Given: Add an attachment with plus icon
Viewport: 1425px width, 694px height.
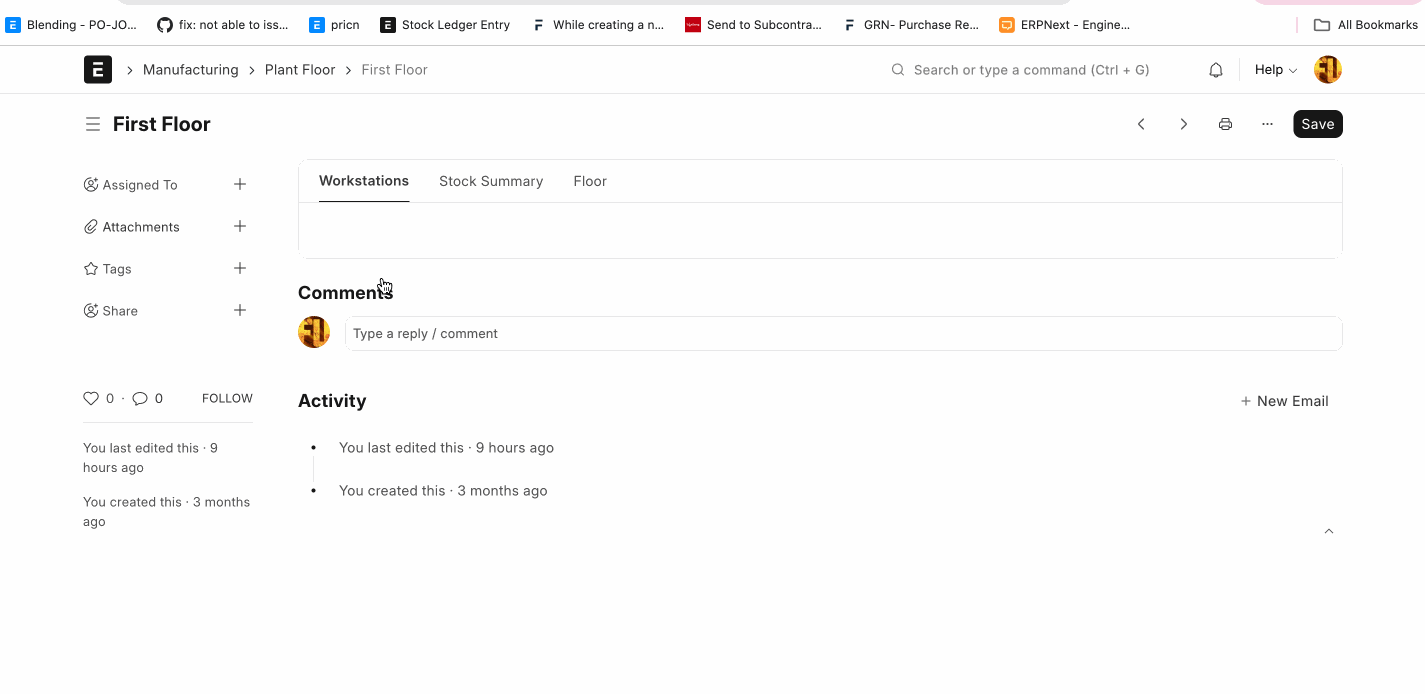Looking at the screenshot, I should [x=240, y=226].
